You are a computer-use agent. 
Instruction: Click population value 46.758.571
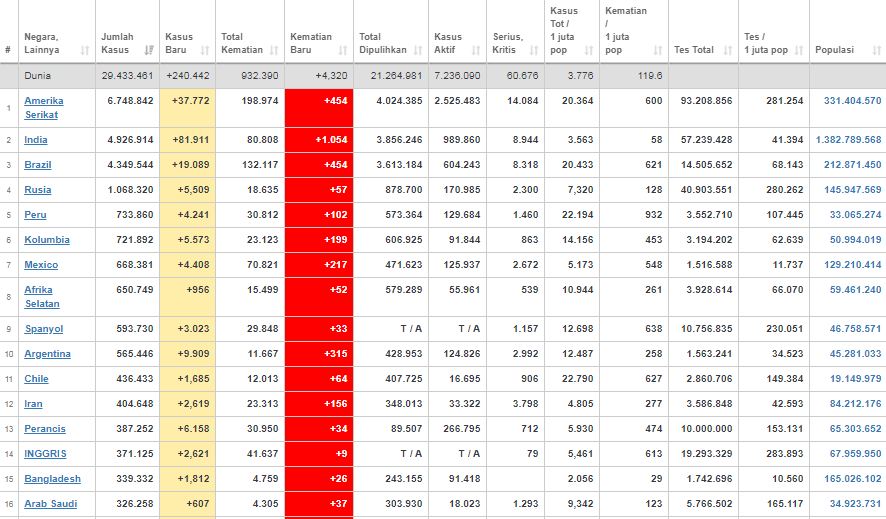(855, 329)
